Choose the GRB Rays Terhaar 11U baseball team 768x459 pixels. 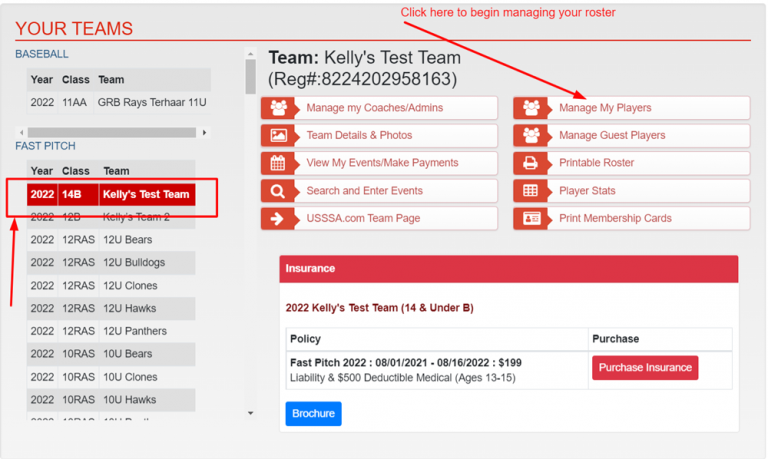(x=118, y=103)
